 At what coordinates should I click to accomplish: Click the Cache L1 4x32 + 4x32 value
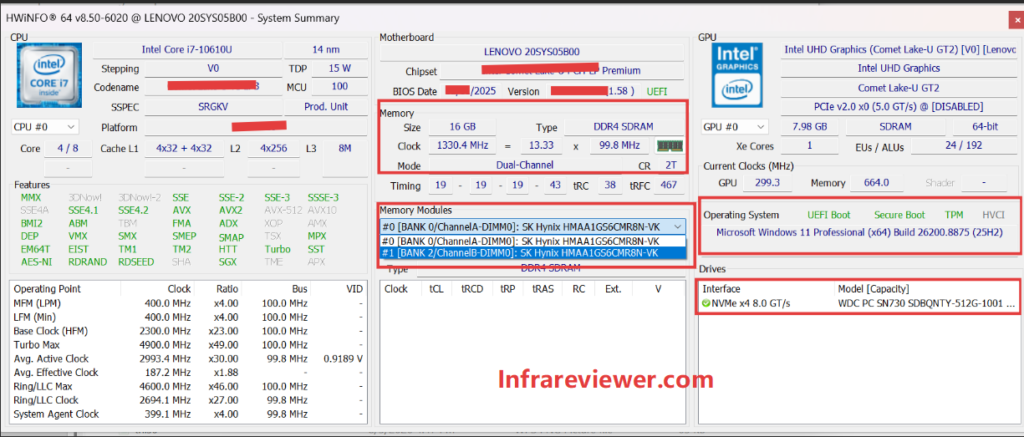pyautogui.click(x=184, y=148)
